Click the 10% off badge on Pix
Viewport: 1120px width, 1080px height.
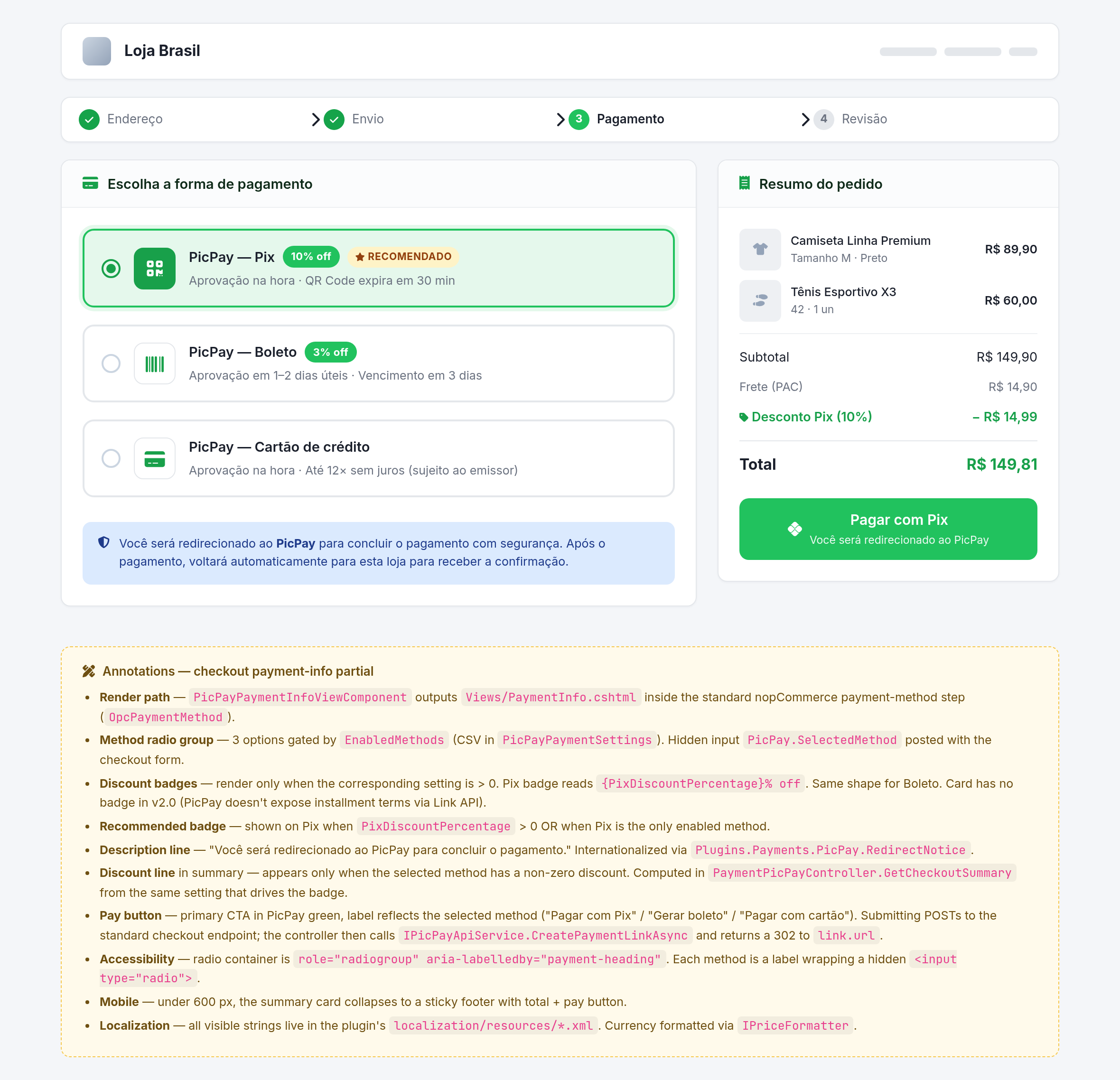[x=311, y=257]
